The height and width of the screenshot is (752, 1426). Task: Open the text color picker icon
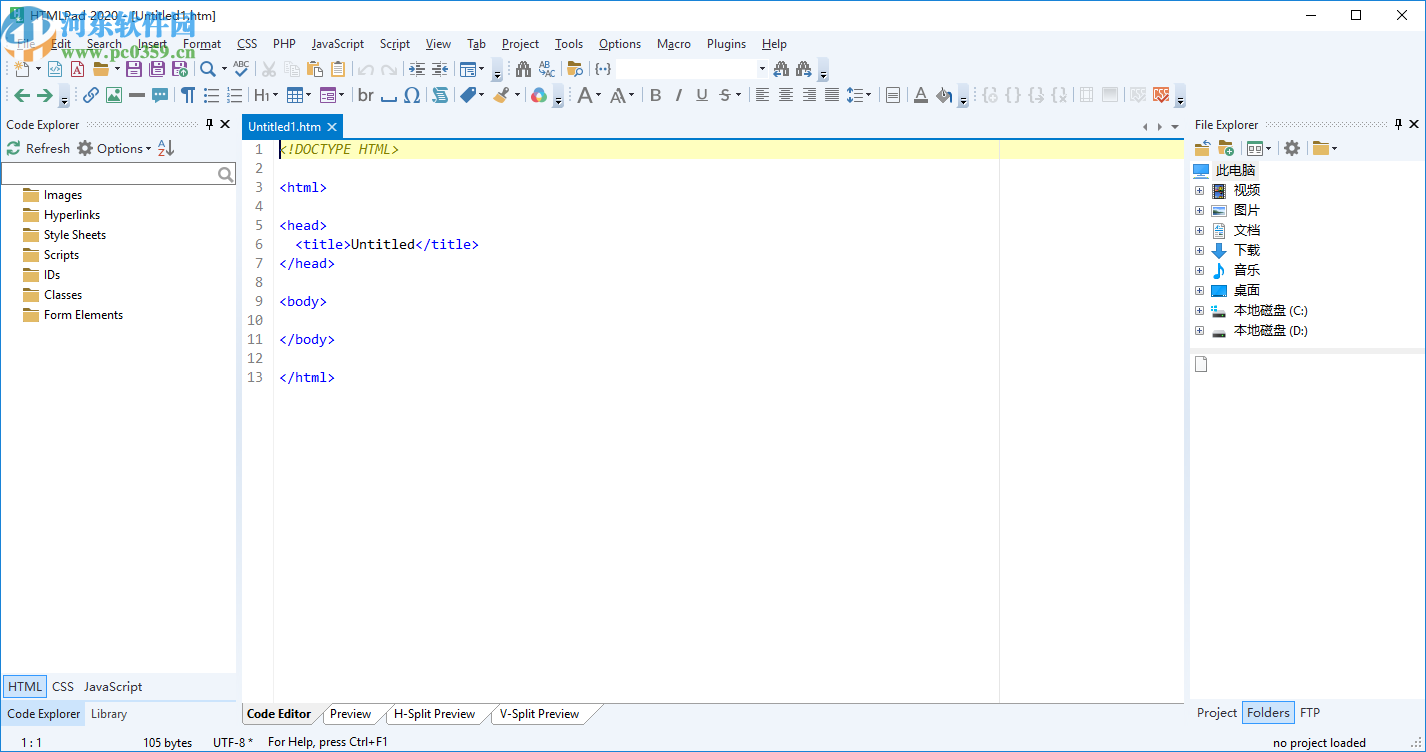[921, 95]
